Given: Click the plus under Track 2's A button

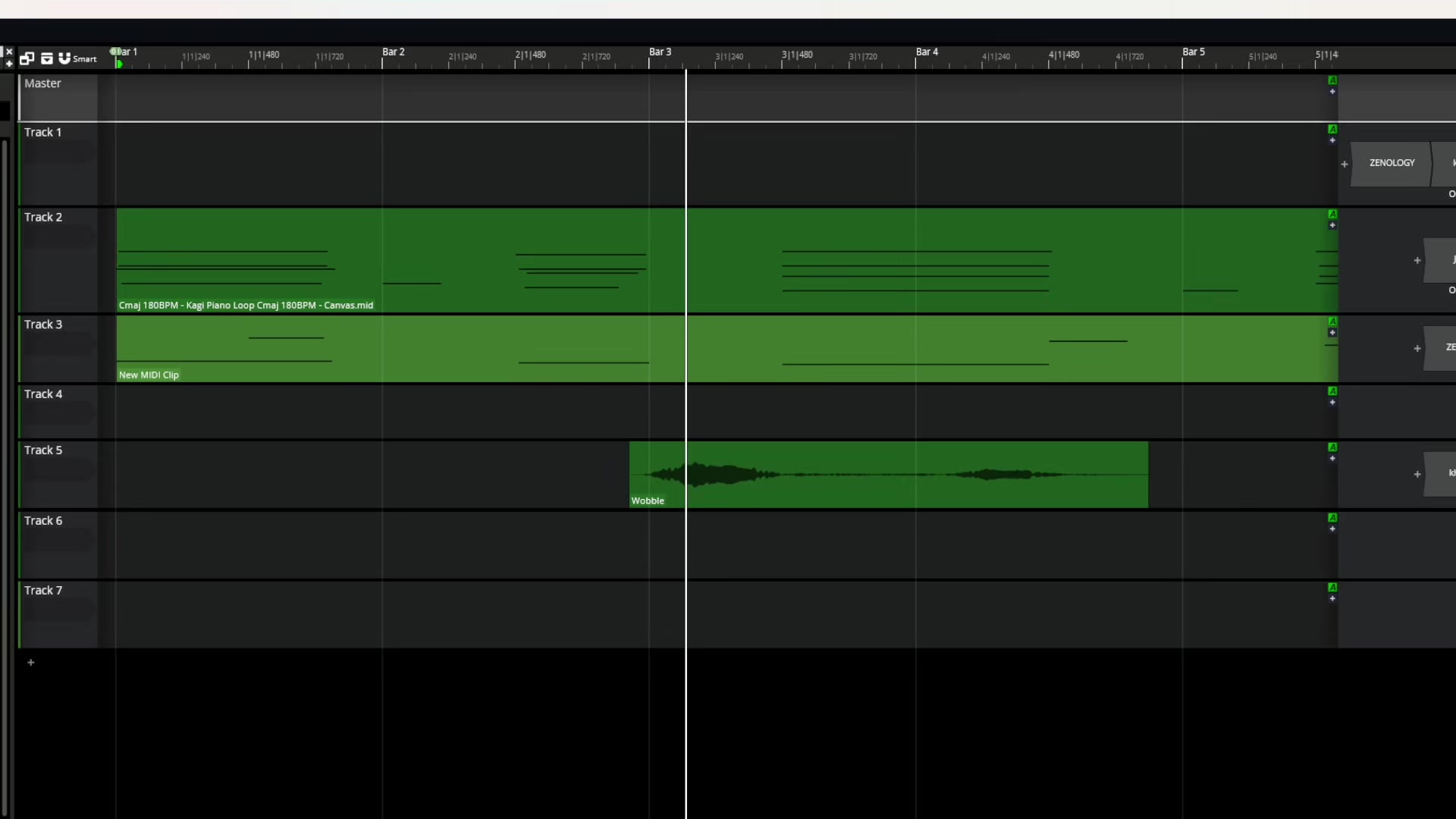Looking at the screenshot, I should pyautogui.click(x=1332, y=225).
